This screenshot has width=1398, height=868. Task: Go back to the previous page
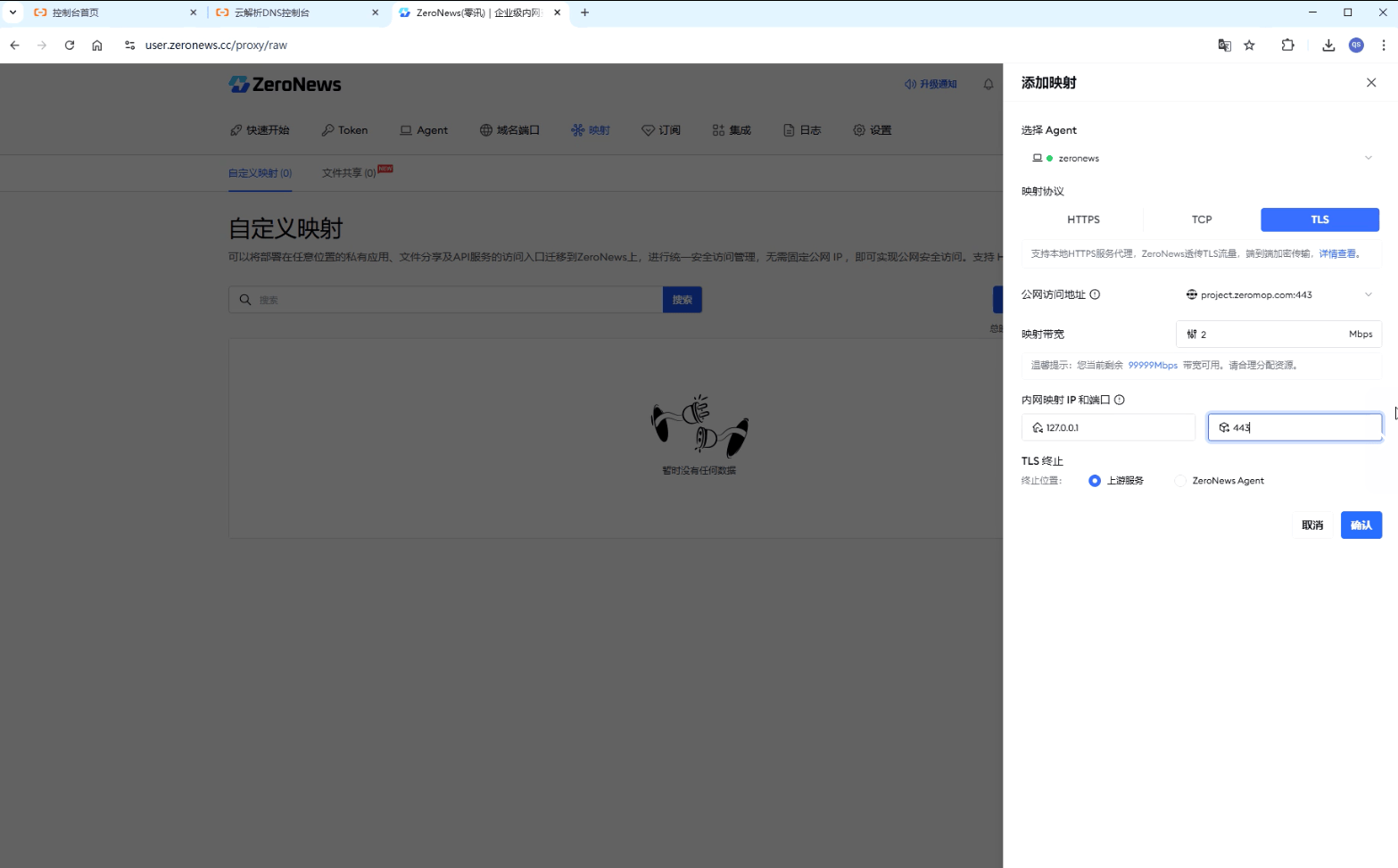(15, 45)
